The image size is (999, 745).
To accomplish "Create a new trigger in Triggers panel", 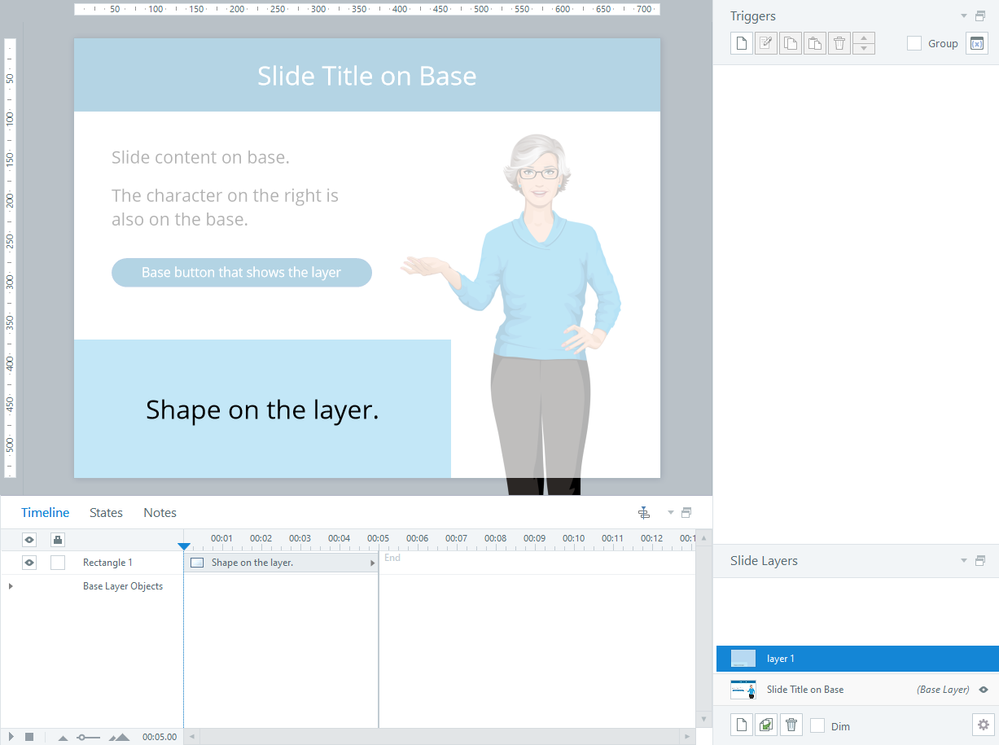I will coord(742,43).
